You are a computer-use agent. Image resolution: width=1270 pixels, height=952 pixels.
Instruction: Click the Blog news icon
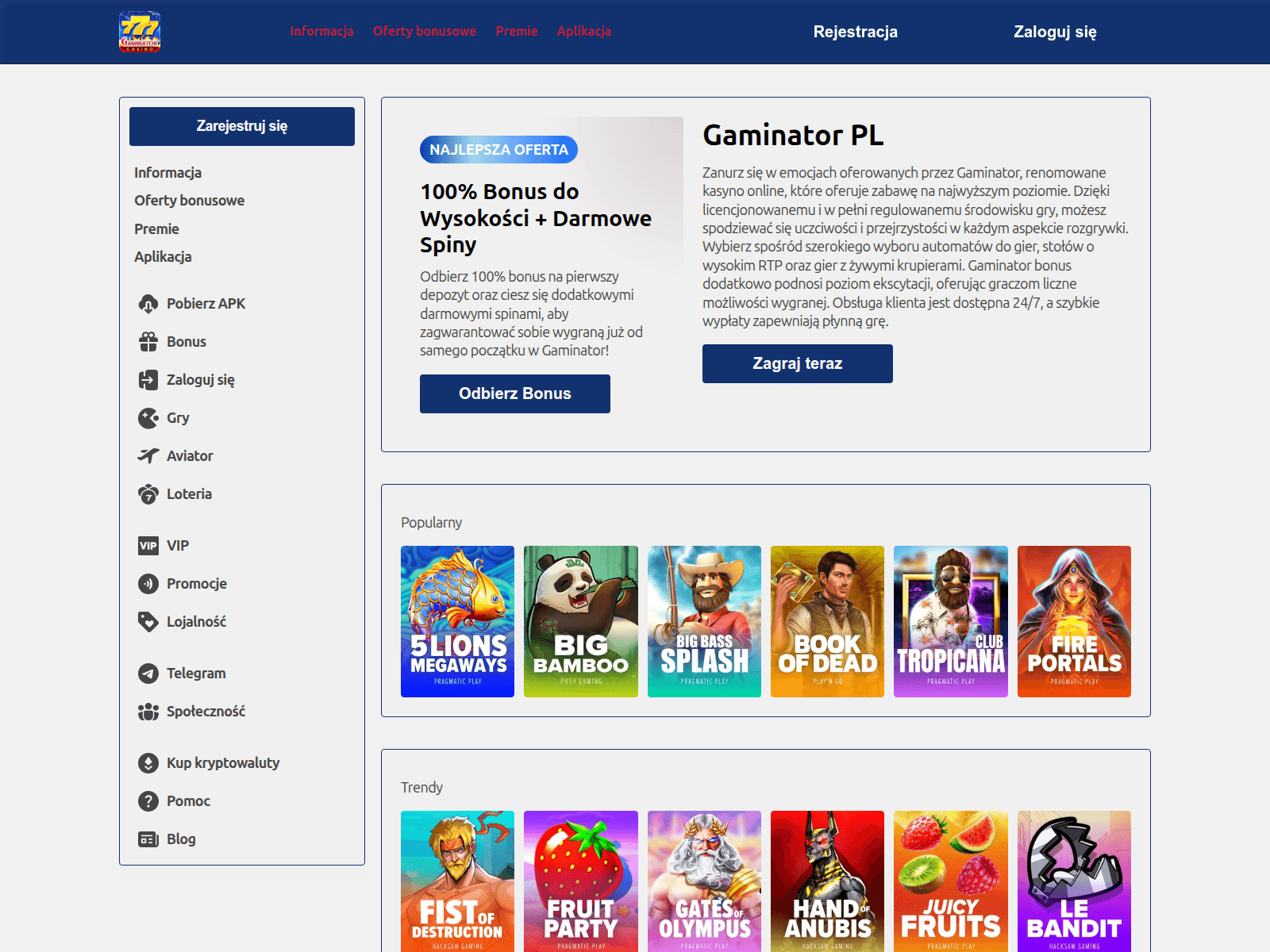point(148,839)
